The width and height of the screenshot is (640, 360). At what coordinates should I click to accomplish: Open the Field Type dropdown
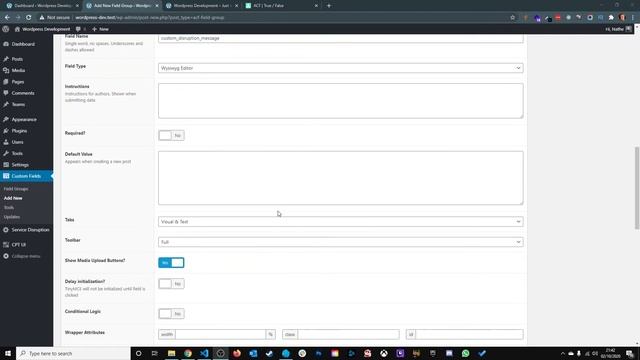click(x=341, y=68)
